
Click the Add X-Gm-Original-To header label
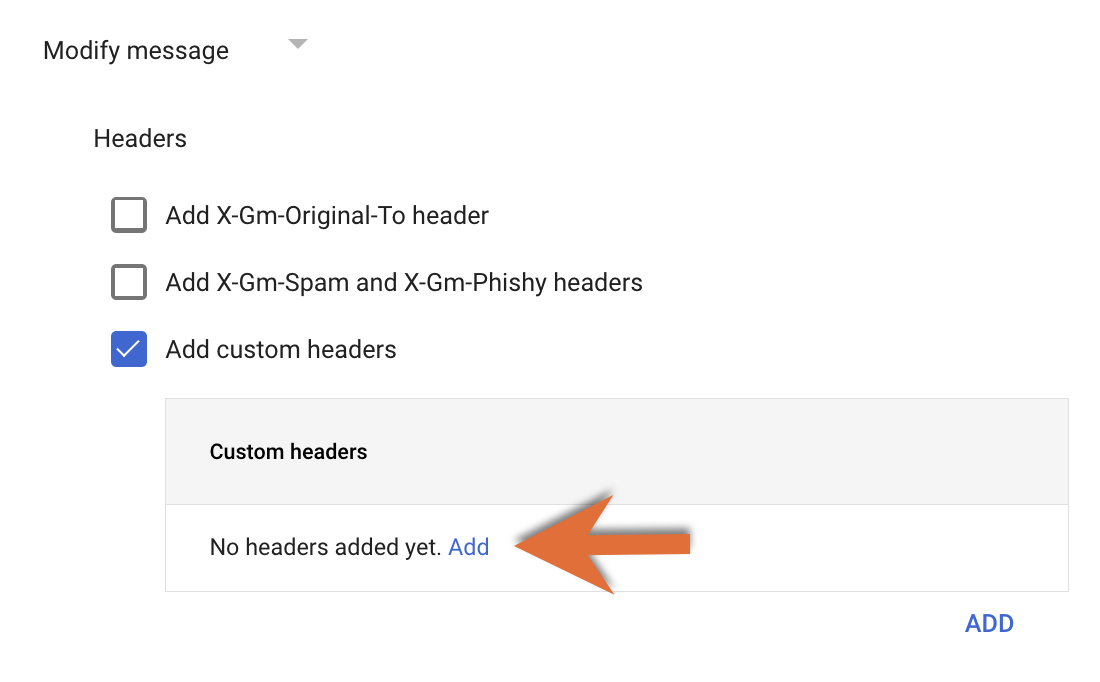[327, 215]
